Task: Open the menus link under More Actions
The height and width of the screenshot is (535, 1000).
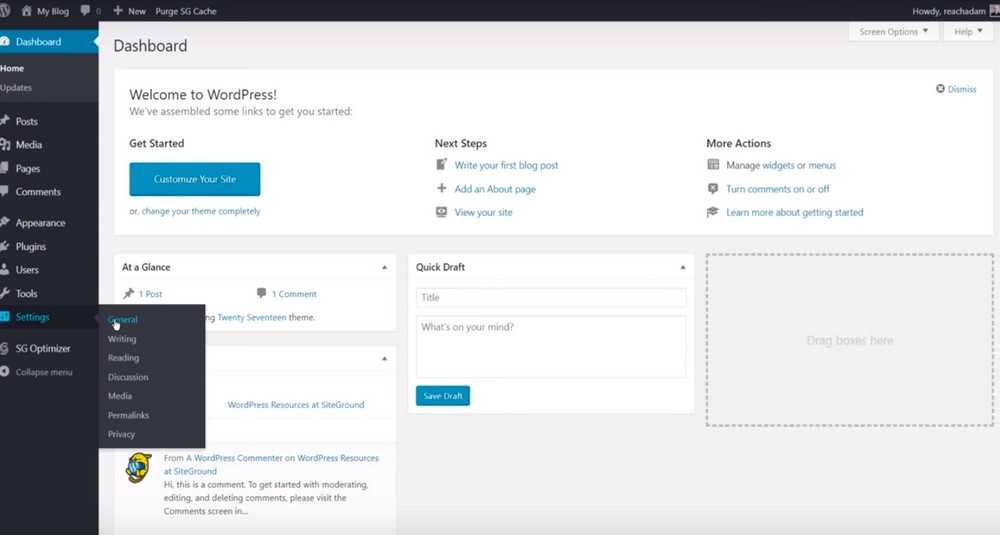Action: [822, 165]
